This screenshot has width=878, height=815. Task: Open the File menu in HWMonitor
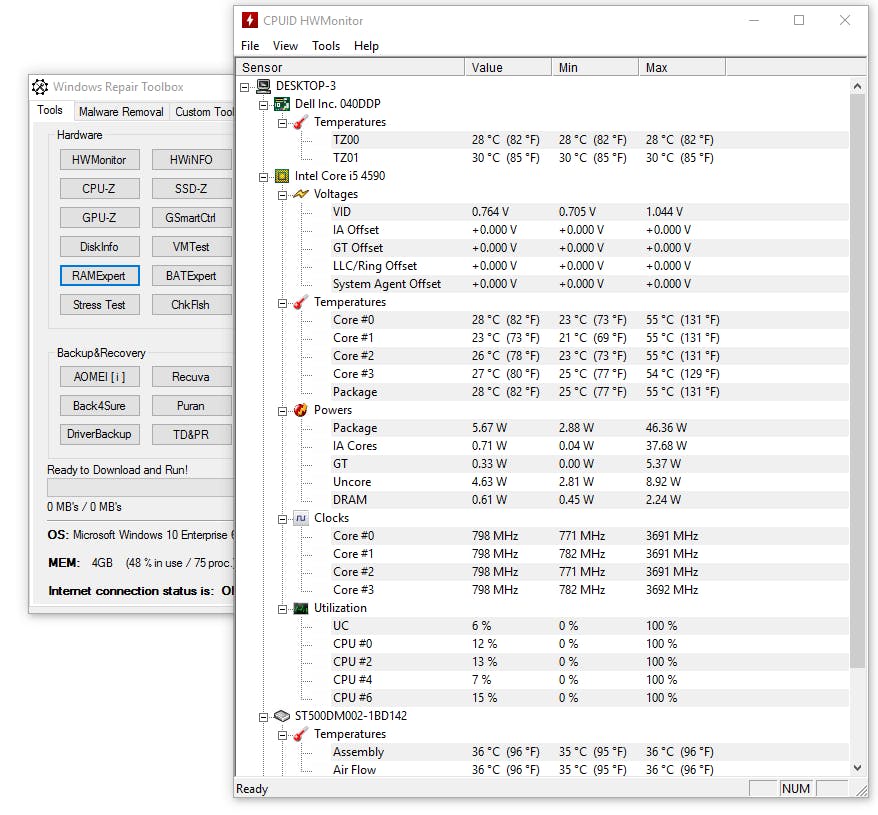coord(250,46)
